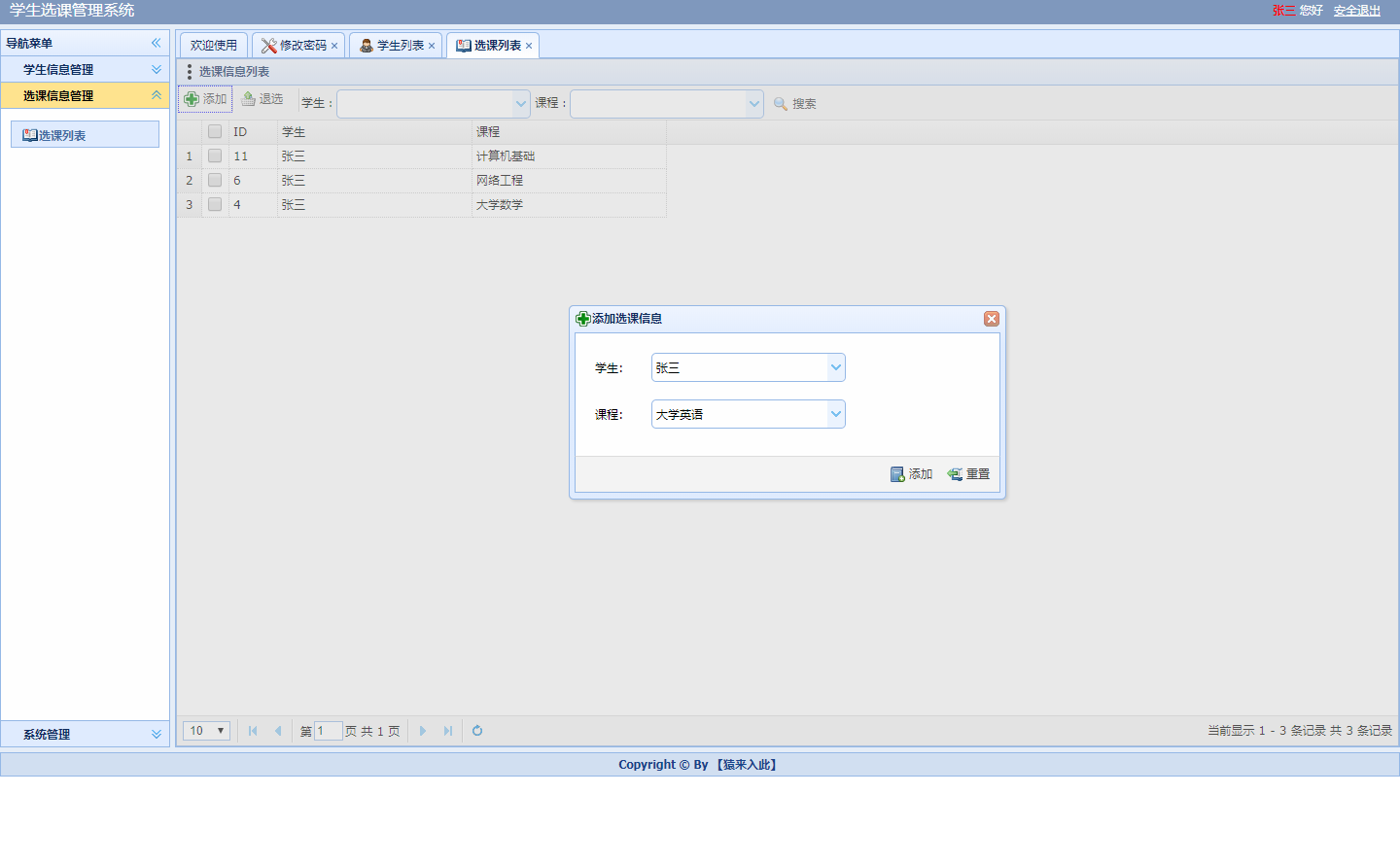Close the 学生列表 tab
The width and height of the screenshot is (1400, 864).
tap(432, 46)
